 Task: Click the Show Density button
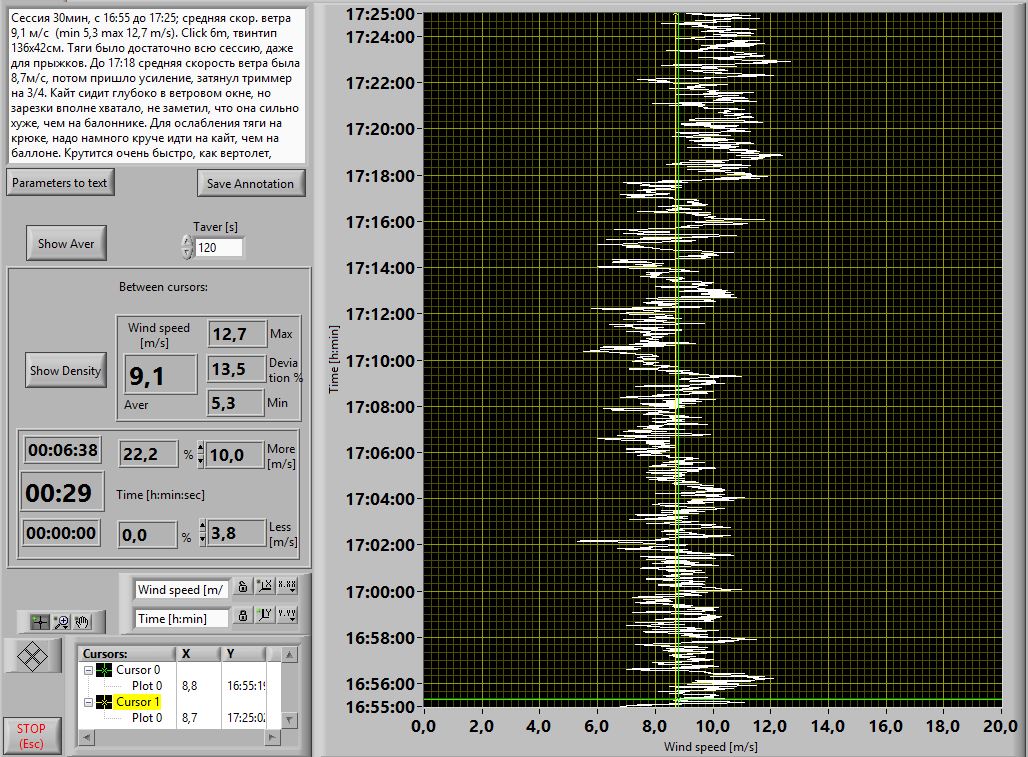click(x=66, y=370)
